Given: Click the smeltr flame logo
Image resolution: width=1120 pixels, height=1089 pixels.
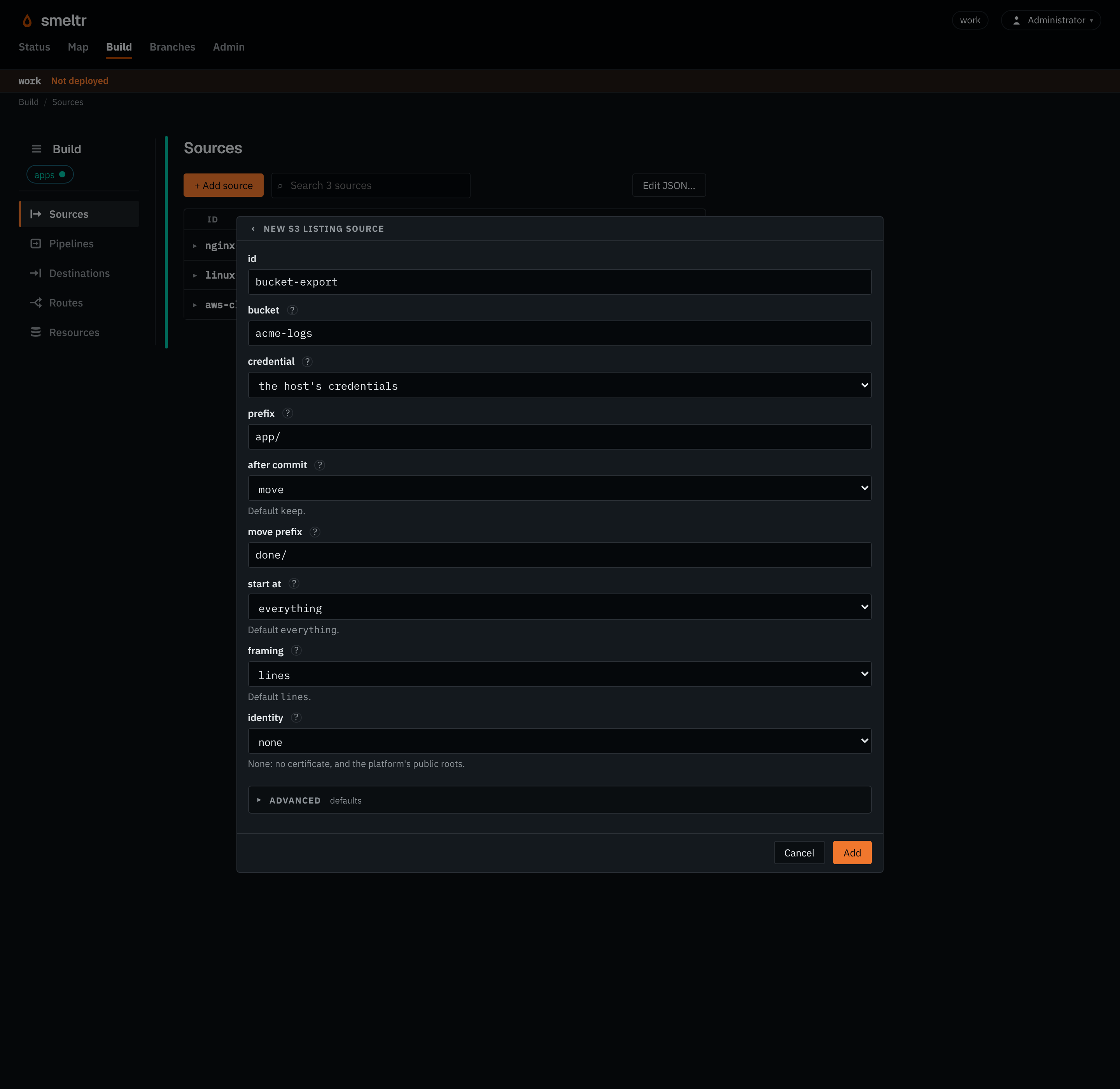Looking at the screenshot, I should coord(27,21).
